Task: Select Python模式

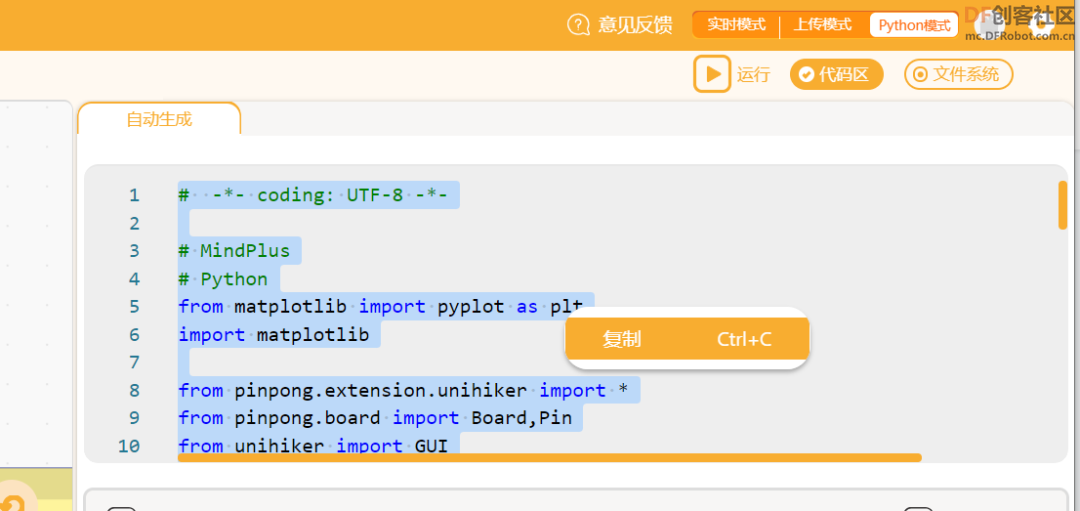Action: 914,25
